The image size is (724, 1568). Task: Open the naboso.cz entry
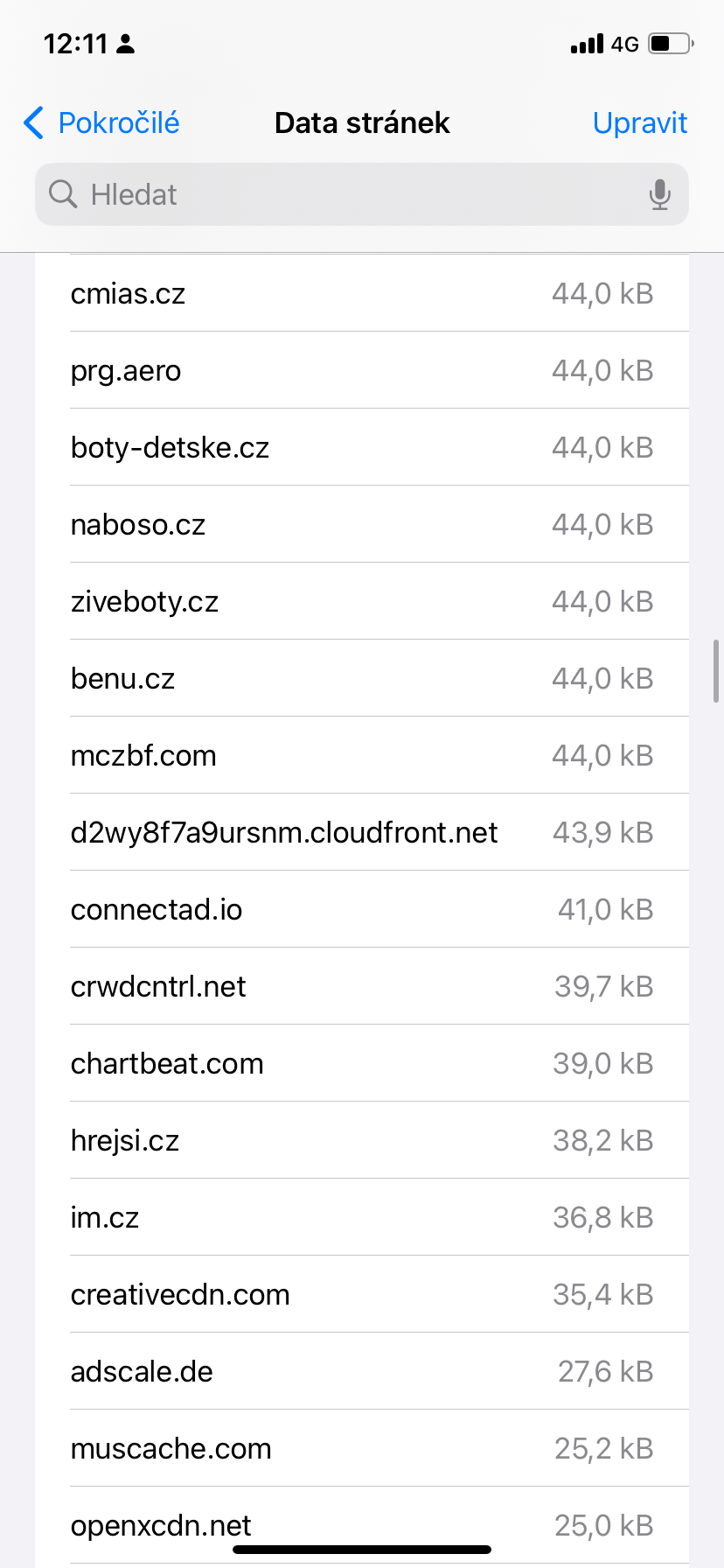(x=362, y=525)
